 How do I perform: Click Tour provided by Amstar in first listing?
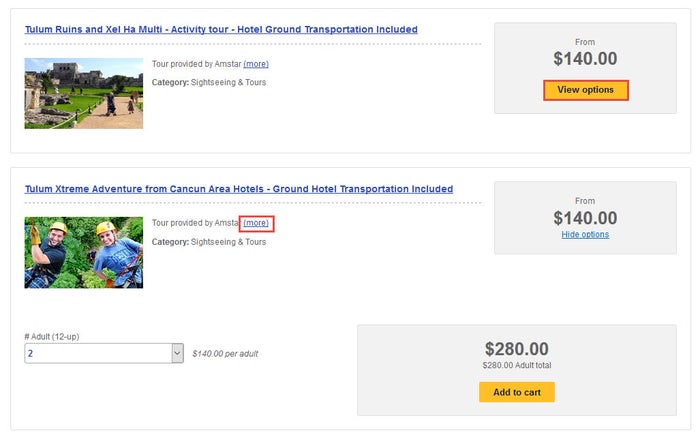pos(196,64)
